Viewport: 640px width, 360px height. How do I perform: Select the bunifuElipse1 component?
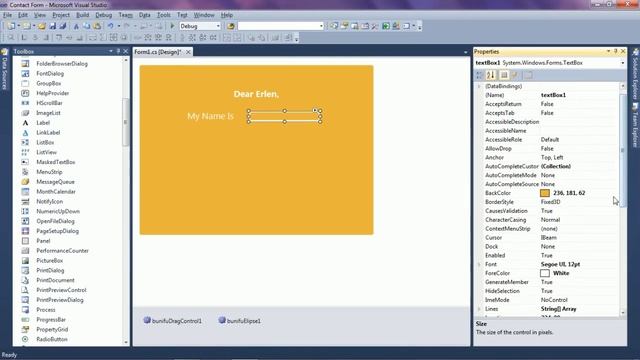click(x=240, y=321)
